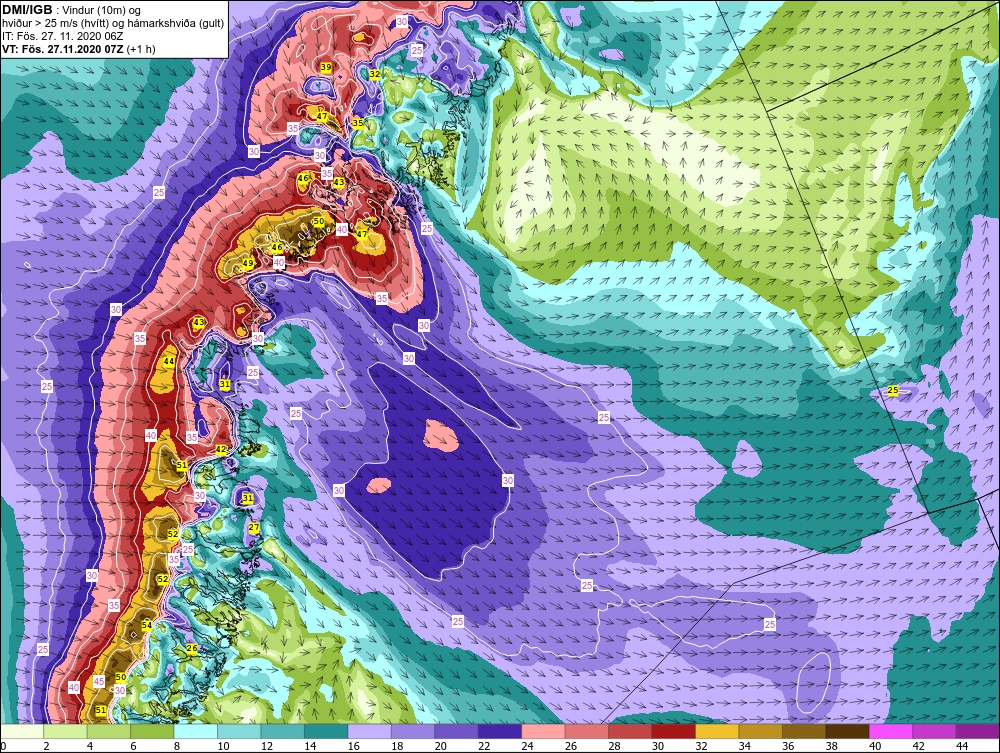Select the legend swatch above 44 m/s

[x=978, y=731]
